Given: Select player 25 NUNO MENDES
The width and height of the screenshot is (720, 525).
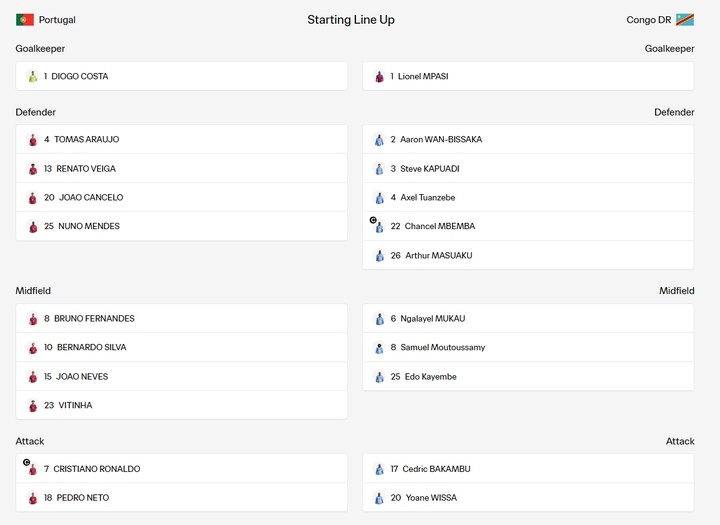Looking at the screenshot, I should 181,226.
